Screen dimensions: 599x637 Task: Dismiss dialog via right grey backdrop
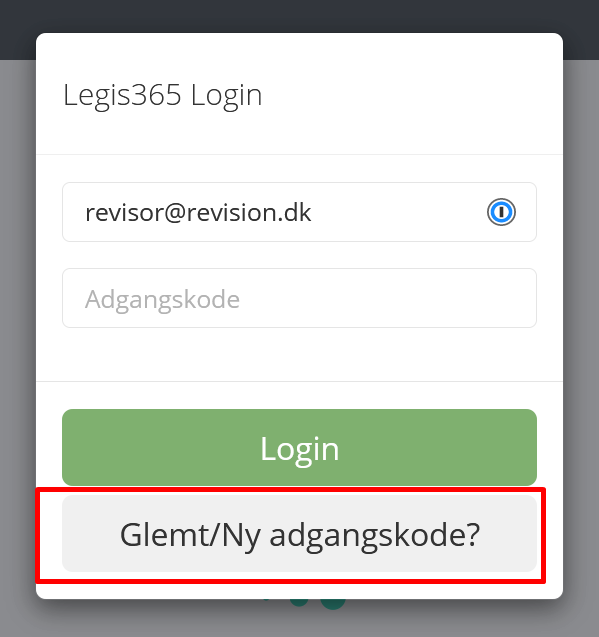click(581, 325)
